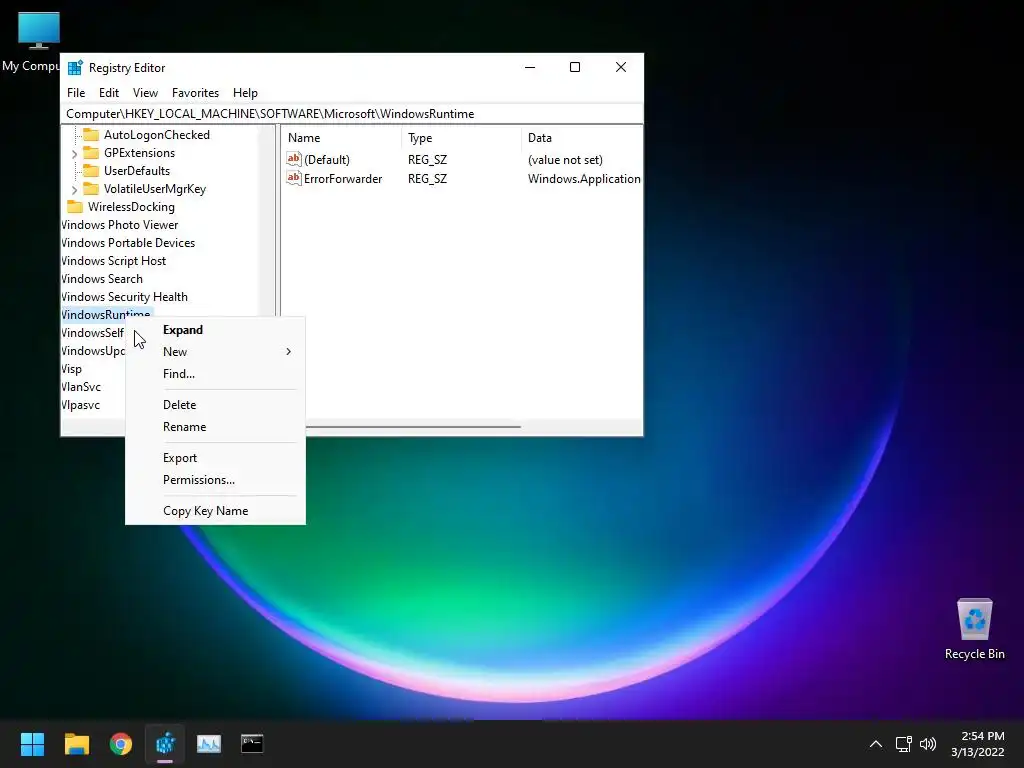Select the (Default) value row
This screenshot has width=1024, height=768.
coord(462,159)
